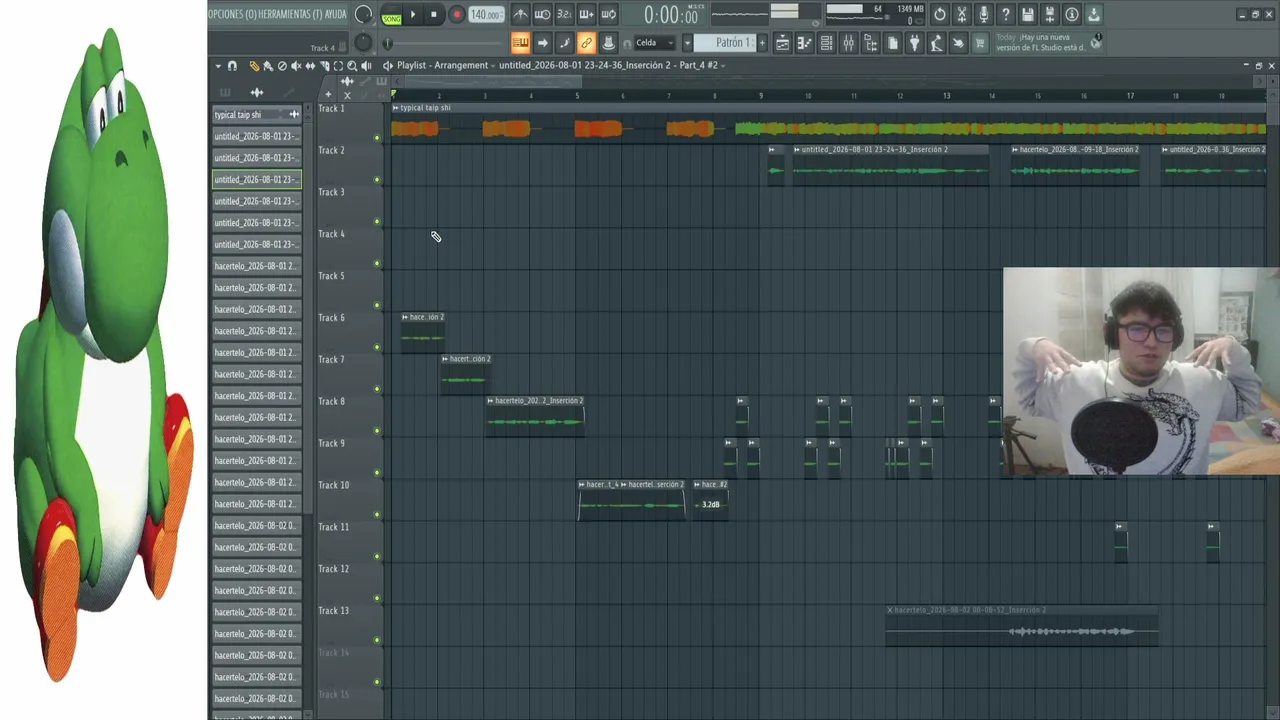Select the Playlist zoom magnifier tool
The width and height of the screenshot is (1280, 720).
coord(352,66)
